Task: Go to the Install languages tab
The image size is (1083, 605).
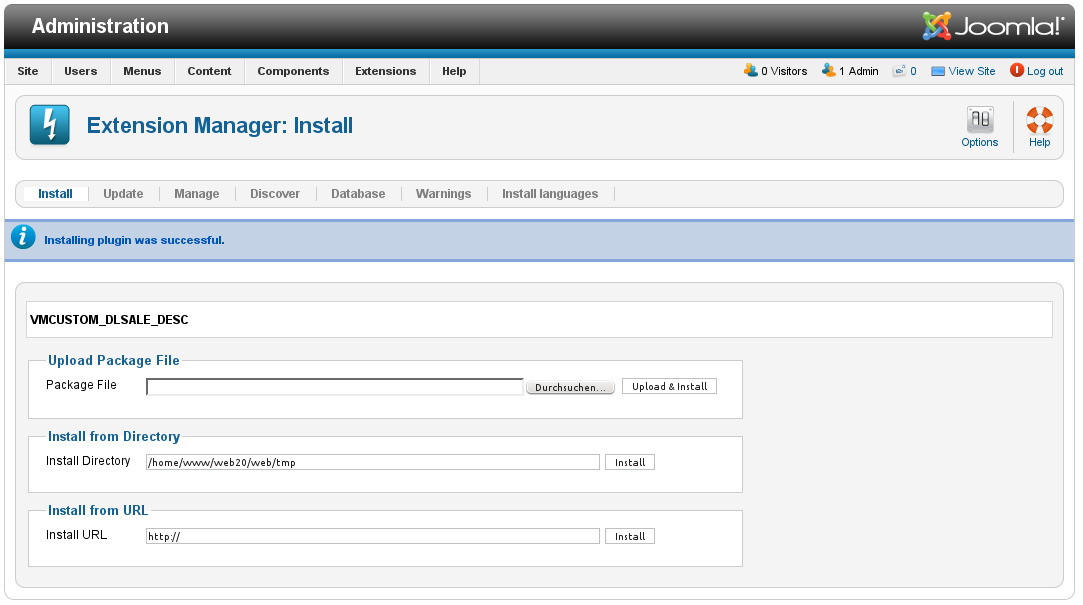Action: pos(549,194)
